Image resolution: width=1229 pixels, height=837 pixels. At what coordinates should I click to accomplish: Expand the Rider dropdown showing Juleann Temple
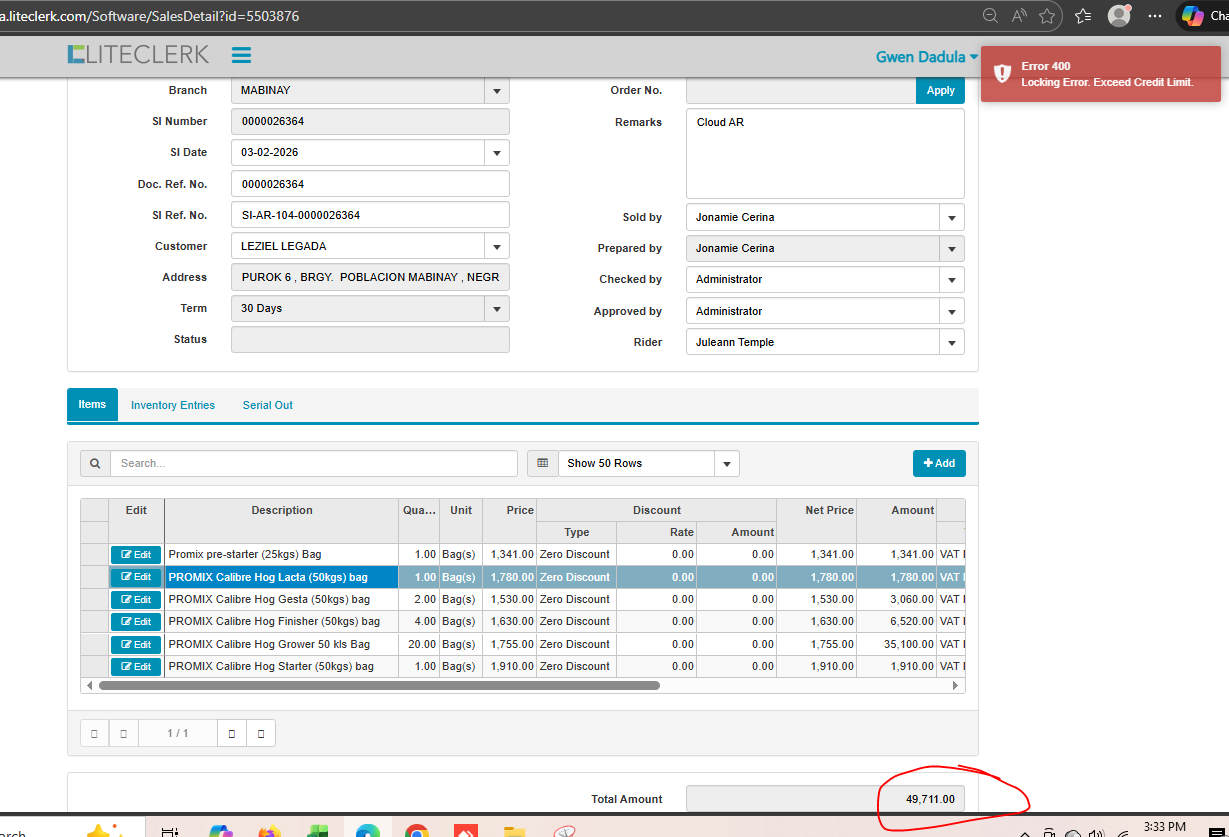(x=951, y=342)
